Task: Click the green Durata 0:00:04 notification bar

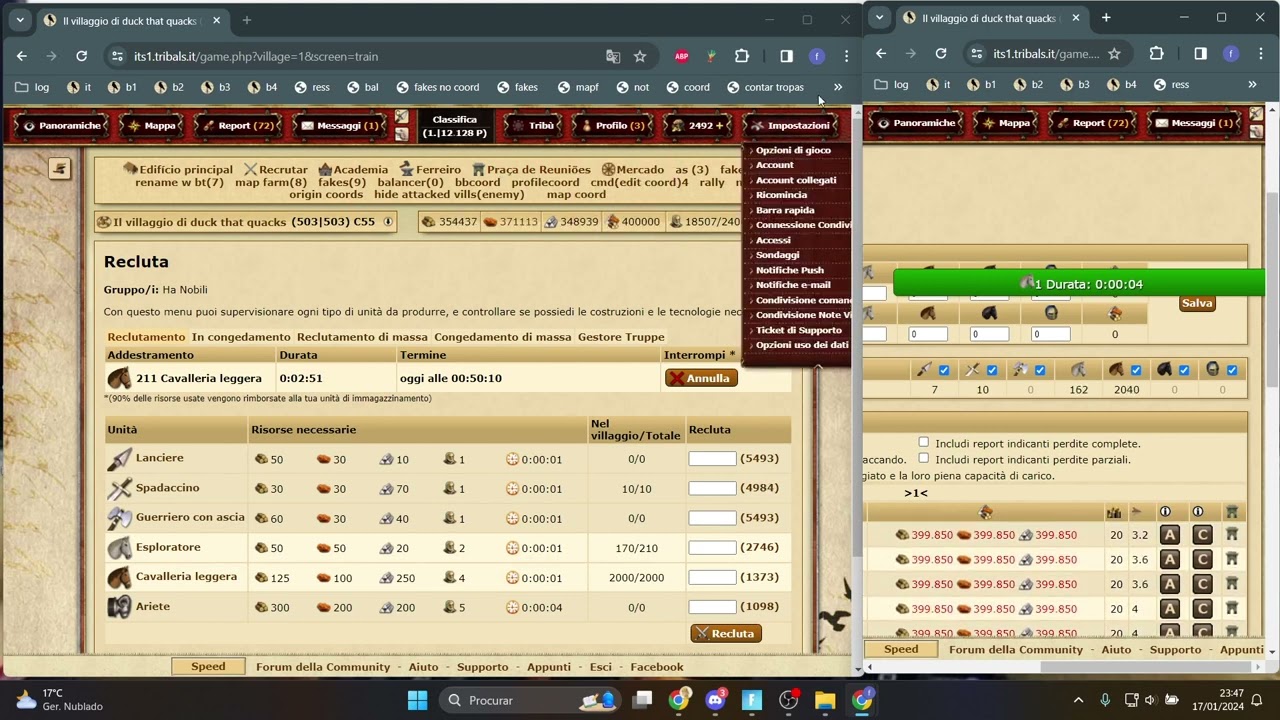Action: 1080,284
